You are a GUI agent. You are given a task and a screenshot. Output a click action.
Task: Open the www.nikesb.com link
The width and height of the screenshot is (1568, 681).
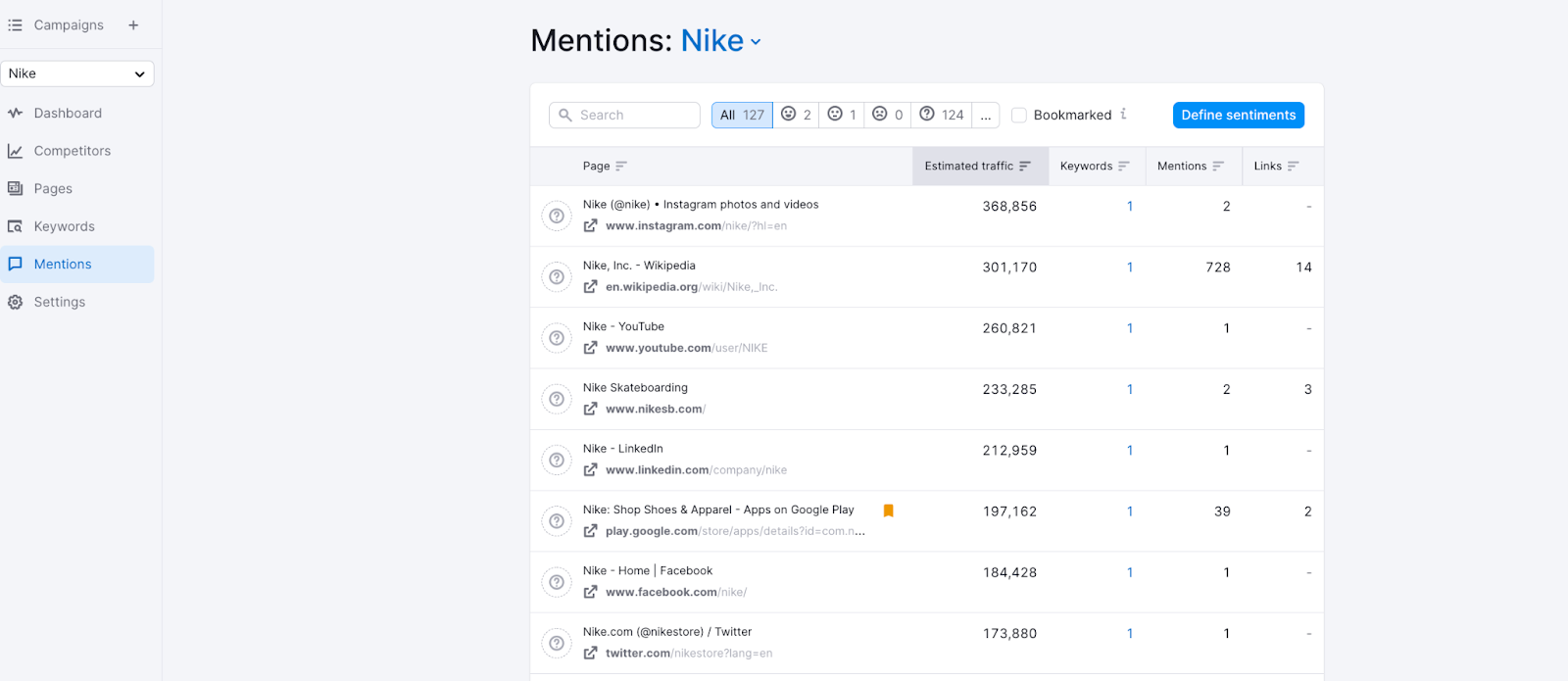(x=654, y=410)
